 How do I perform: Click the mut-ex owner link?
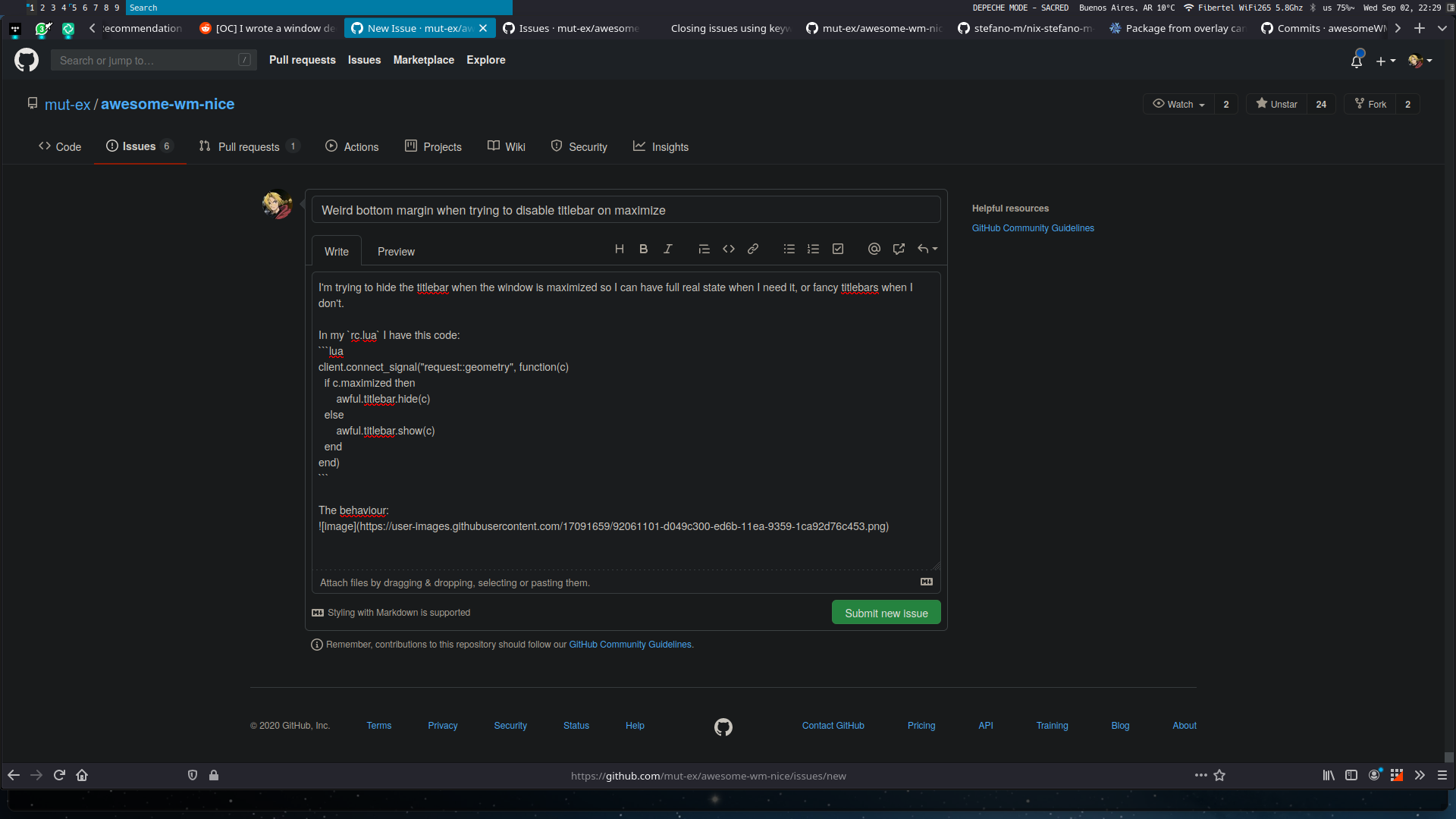point(67,105)
